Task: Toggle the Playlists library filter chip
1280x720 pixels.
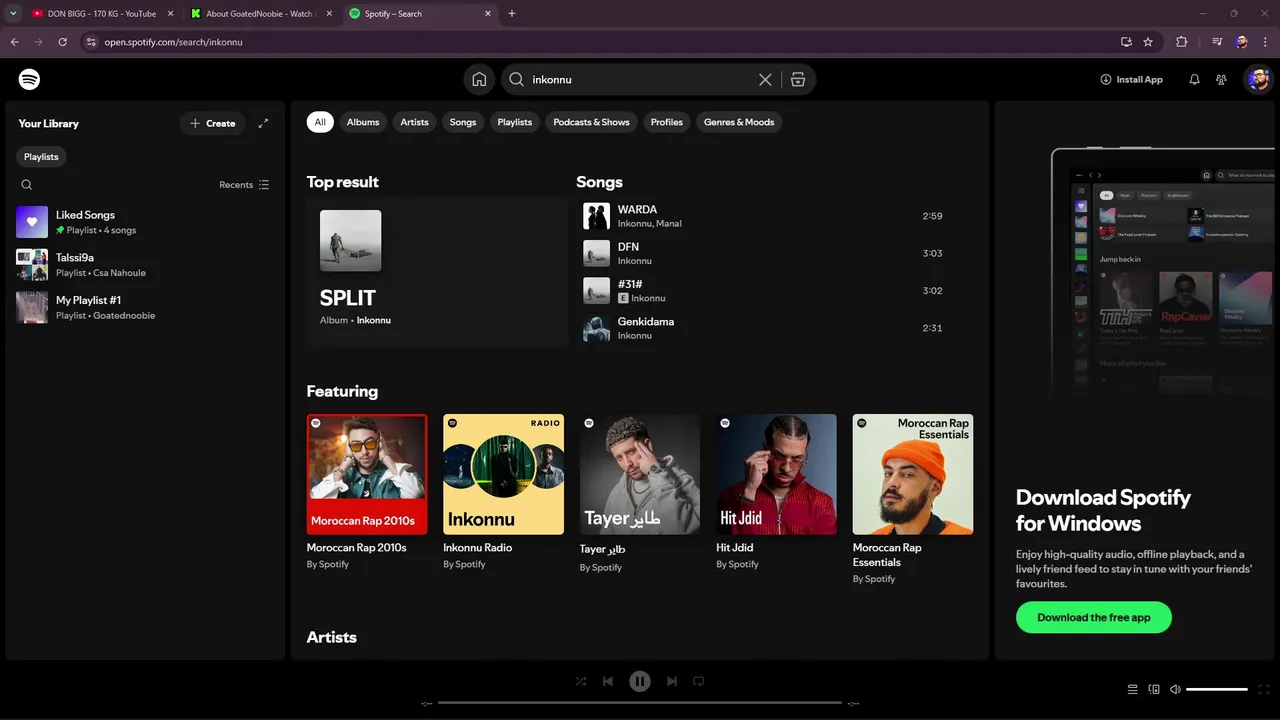Action: pos(41,157)
